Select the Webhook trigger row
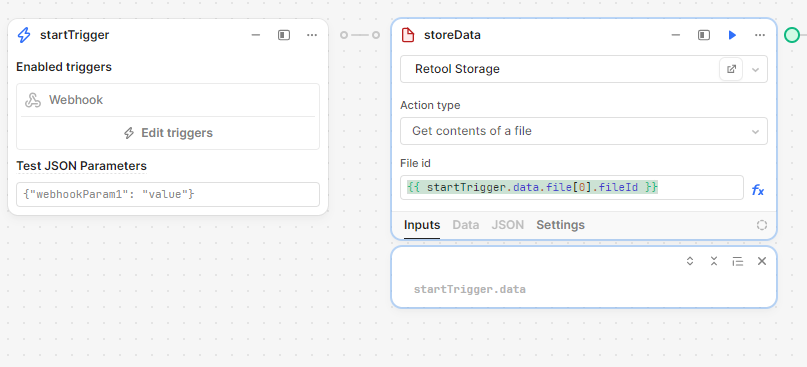The height and width of the screenshot is (367, 807). 168,100
